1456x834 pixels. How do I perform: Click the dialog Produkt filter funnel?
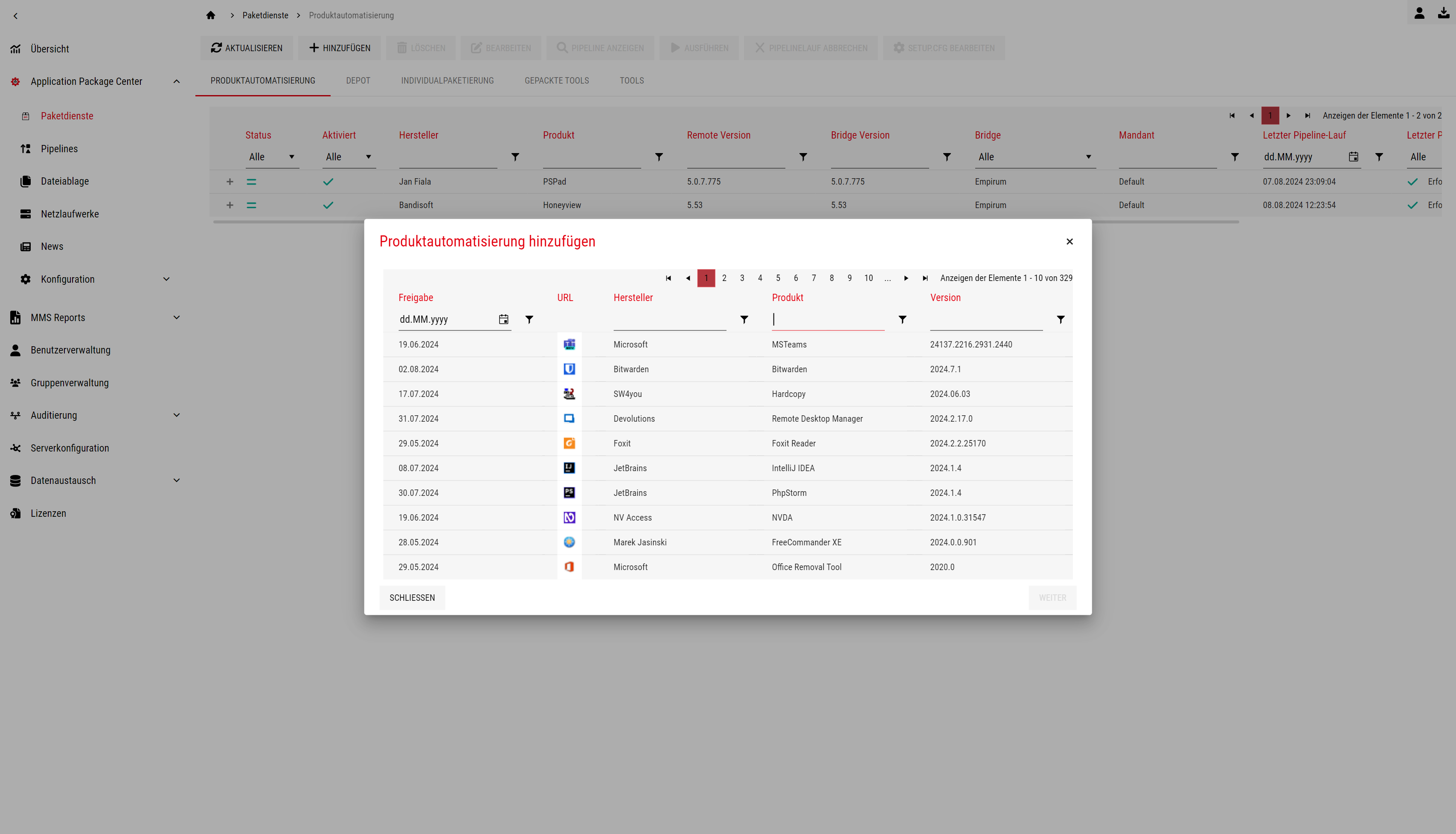tap(902, 320)
